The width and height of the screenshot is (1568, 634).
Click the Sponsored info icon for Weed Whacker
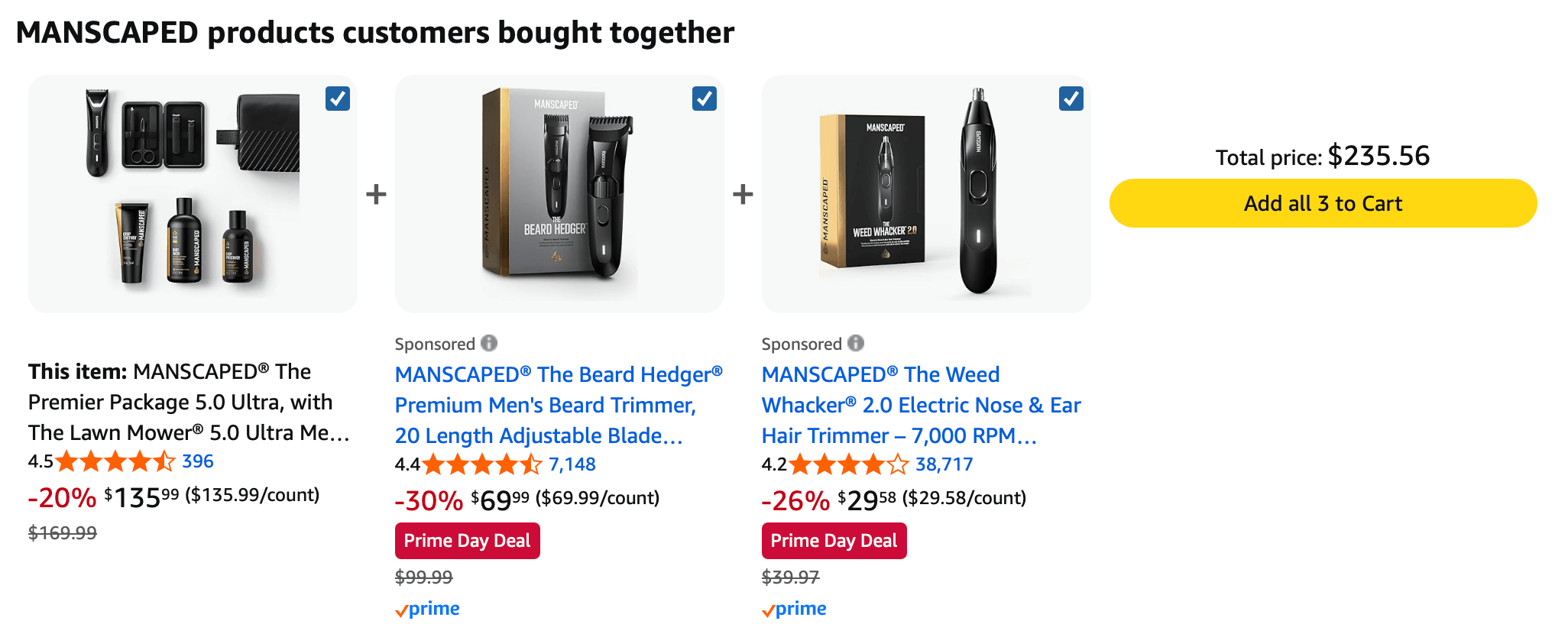(856, 344)
